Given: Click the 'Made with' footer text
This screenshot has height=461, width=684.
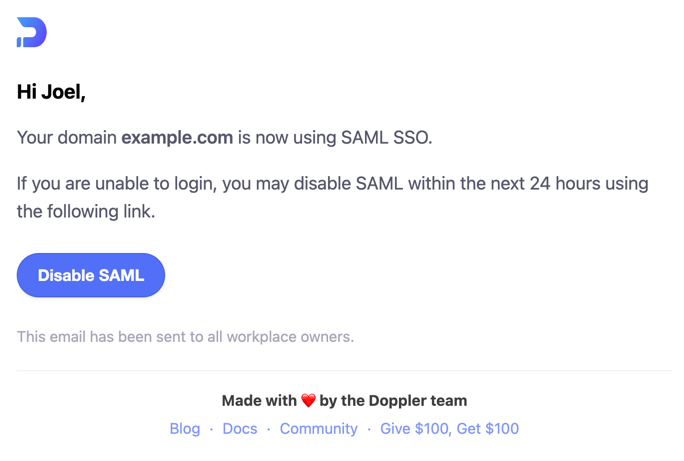Looking at the screenshot, I should (x=259, y=400).
